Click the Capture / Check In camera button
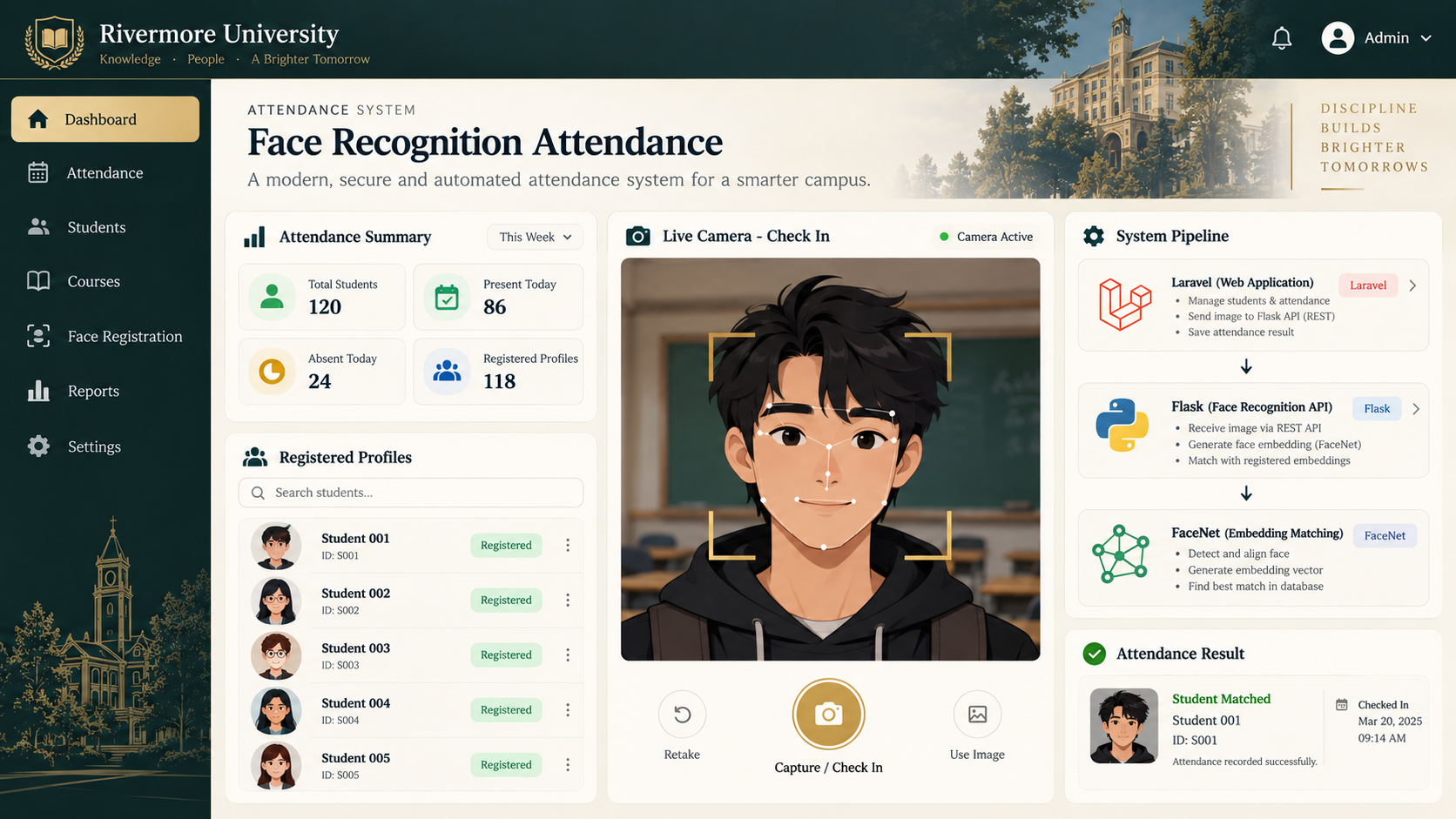 coord(828,715)
